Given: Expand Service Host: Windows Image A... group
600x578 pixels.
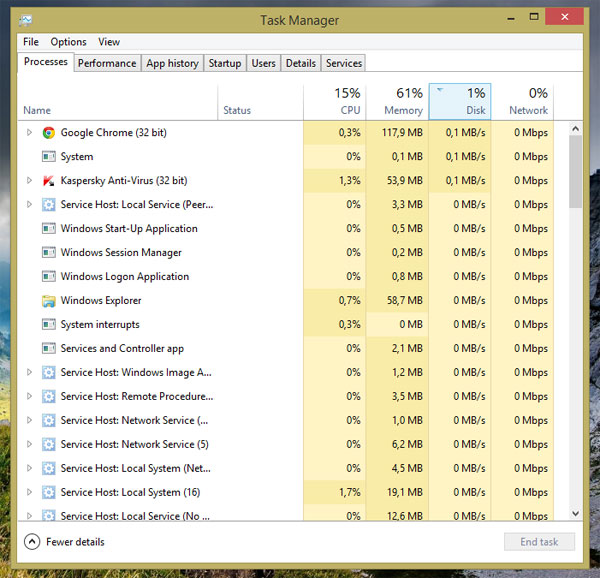Looking at the screenshot, I should (29, 373).
